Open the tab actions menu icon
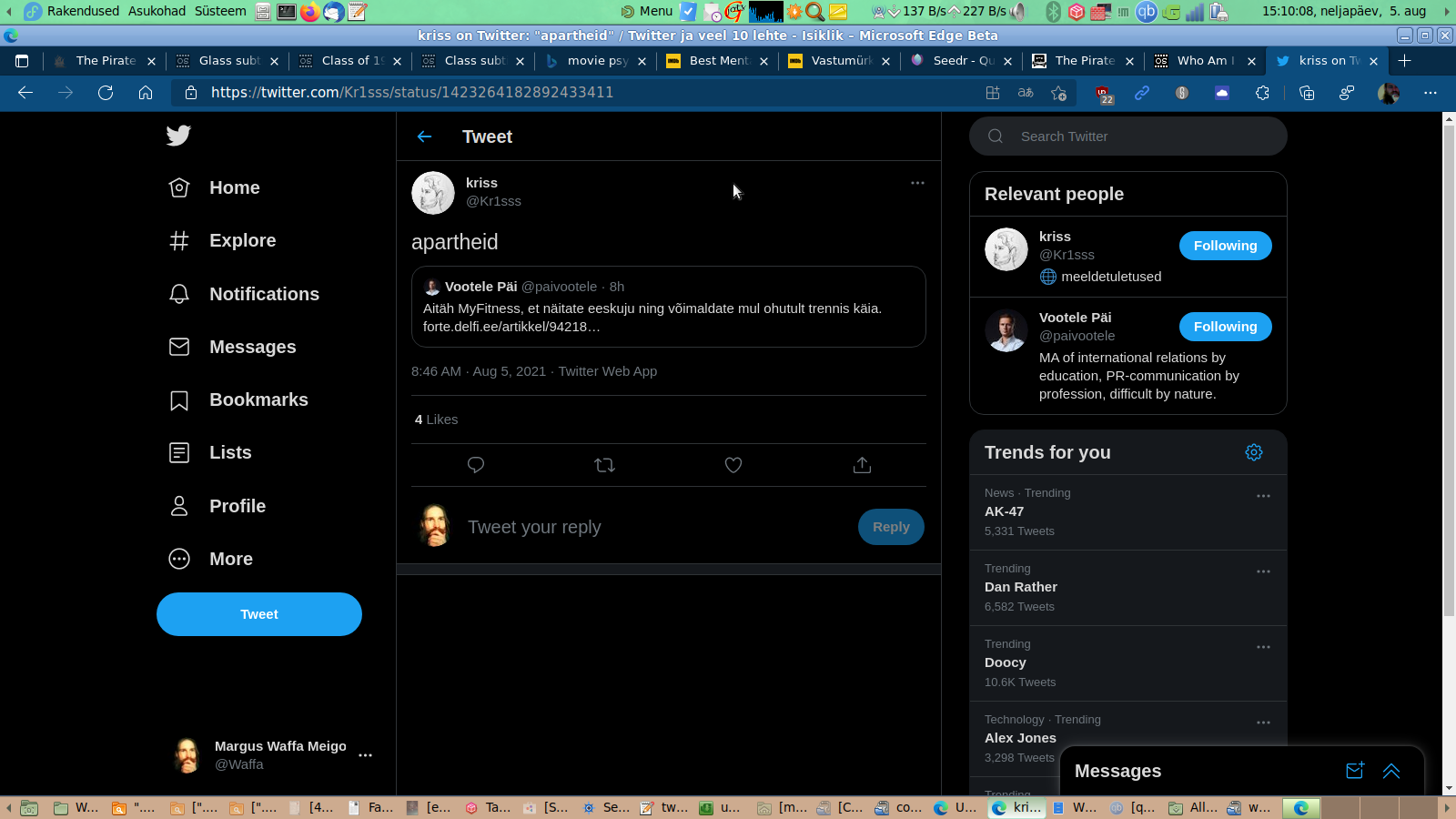1456x819 pixels. 22,61
